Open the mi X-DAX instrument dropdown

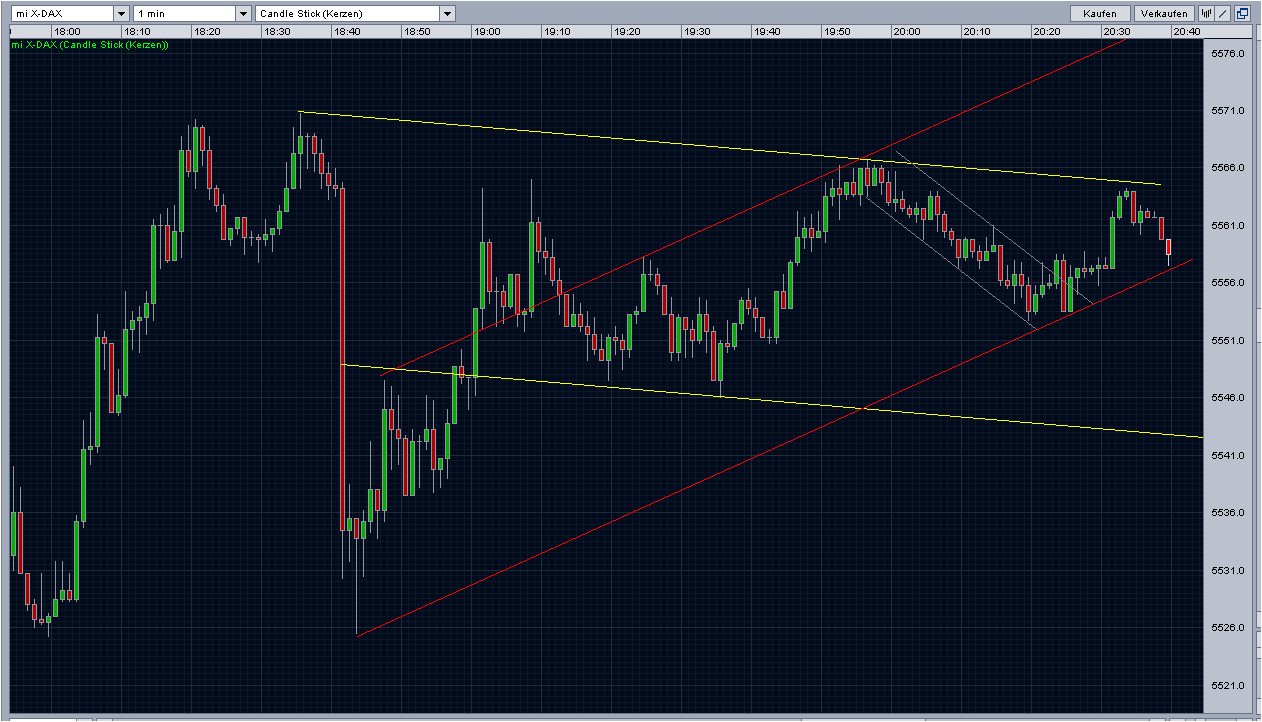121,13
